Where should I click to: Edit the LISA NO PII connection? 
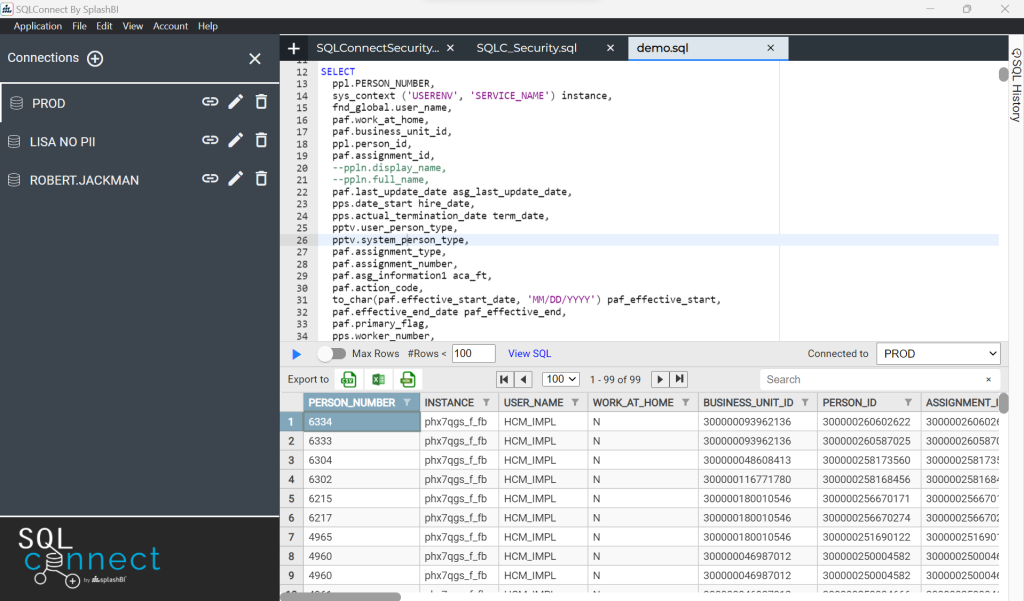click(x=235, y=141)
